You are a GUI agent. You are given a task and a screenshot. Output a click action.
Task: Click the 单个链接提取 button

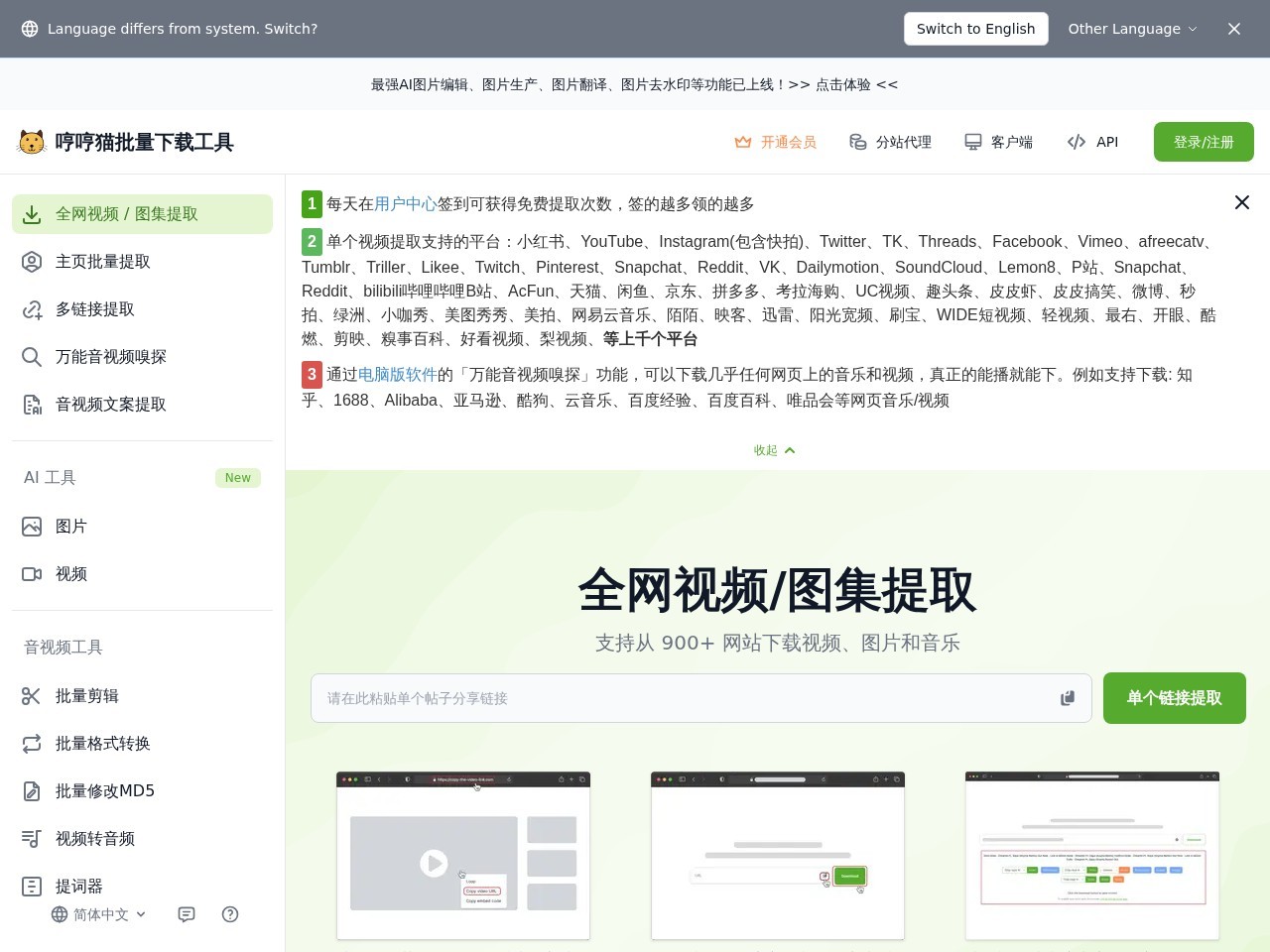(1175, 698)
